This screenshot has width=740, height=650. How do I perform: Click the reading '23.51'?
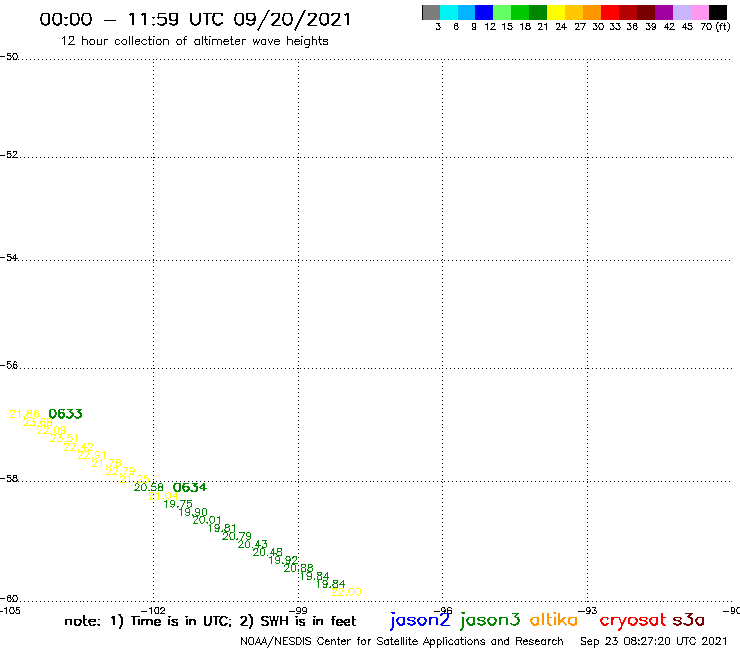[64, 439]
